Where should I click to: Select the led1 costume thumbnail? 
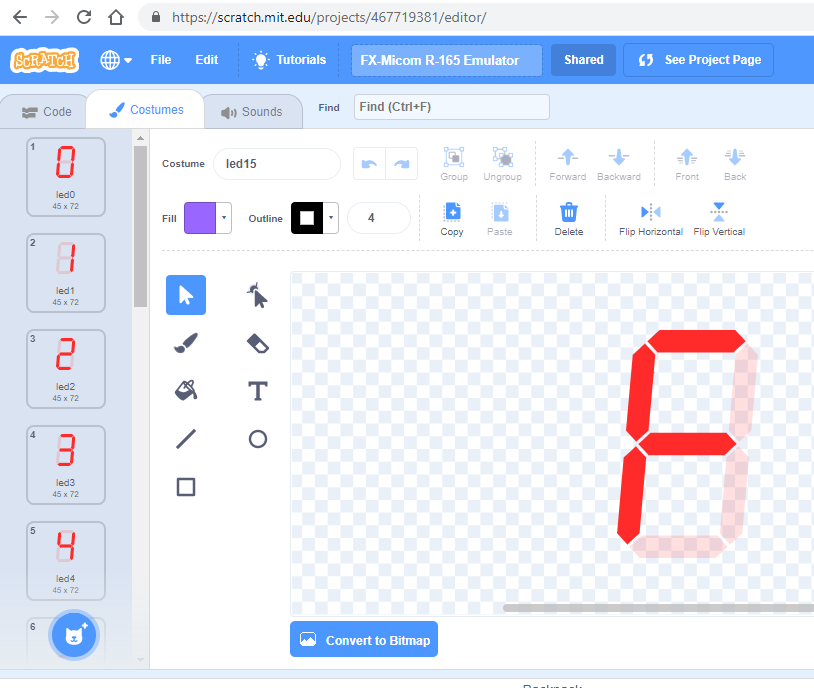coord(66,273)
